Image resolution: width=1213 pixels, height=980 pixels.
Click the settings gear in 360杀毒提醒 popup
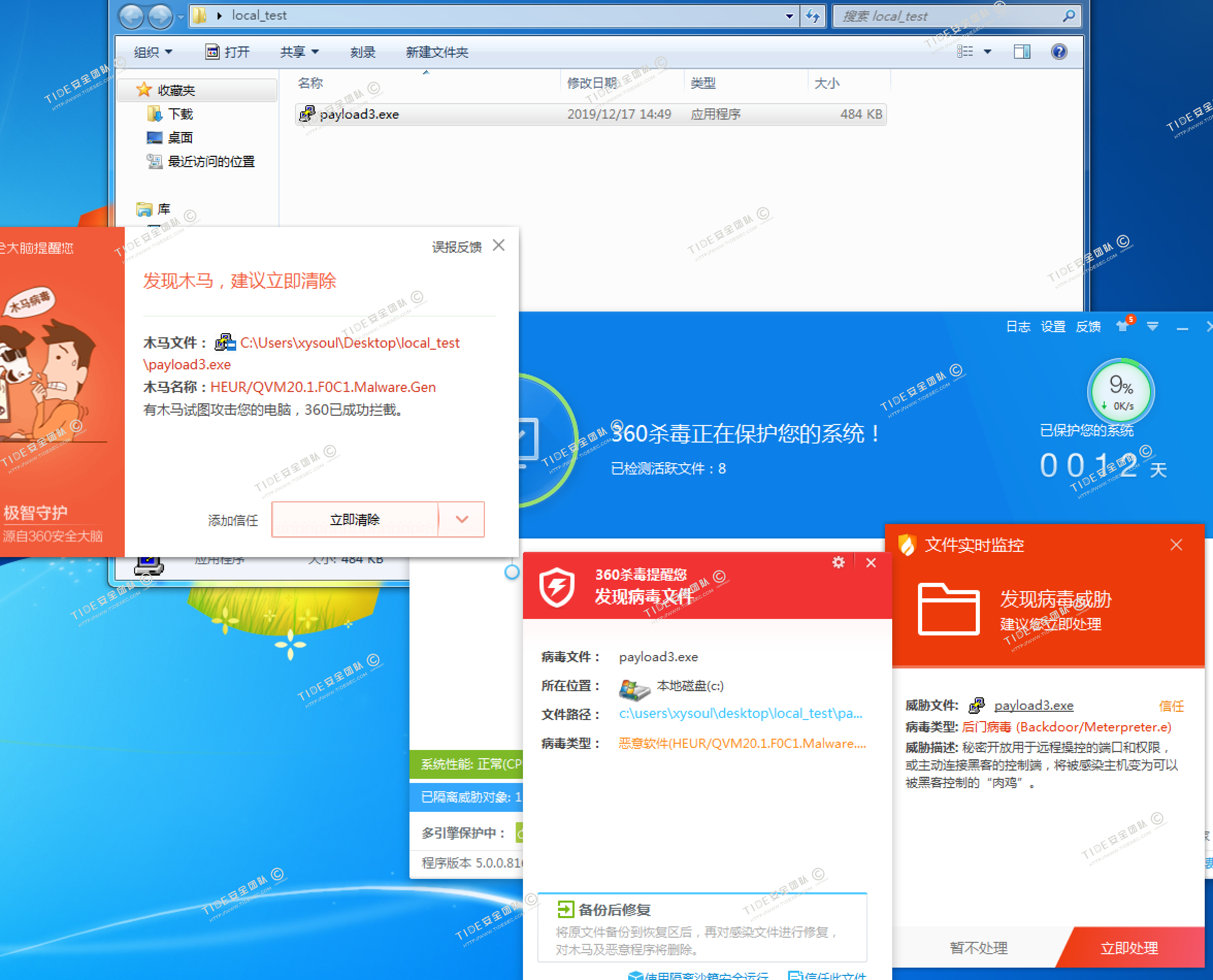(x=838, y=562)
